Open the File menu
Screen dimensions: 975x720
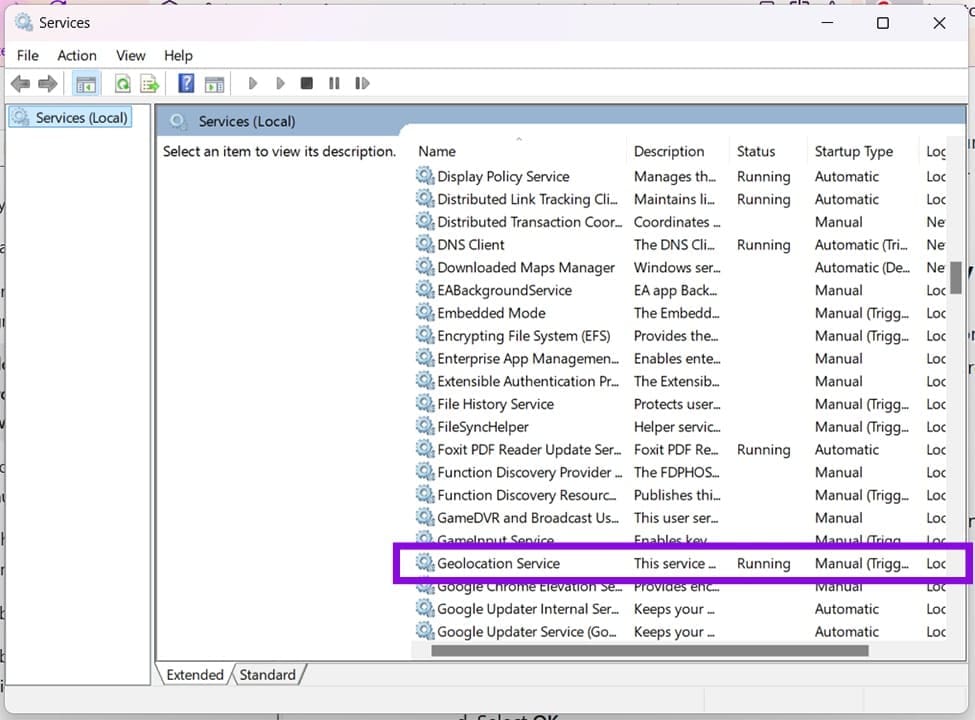27,55
